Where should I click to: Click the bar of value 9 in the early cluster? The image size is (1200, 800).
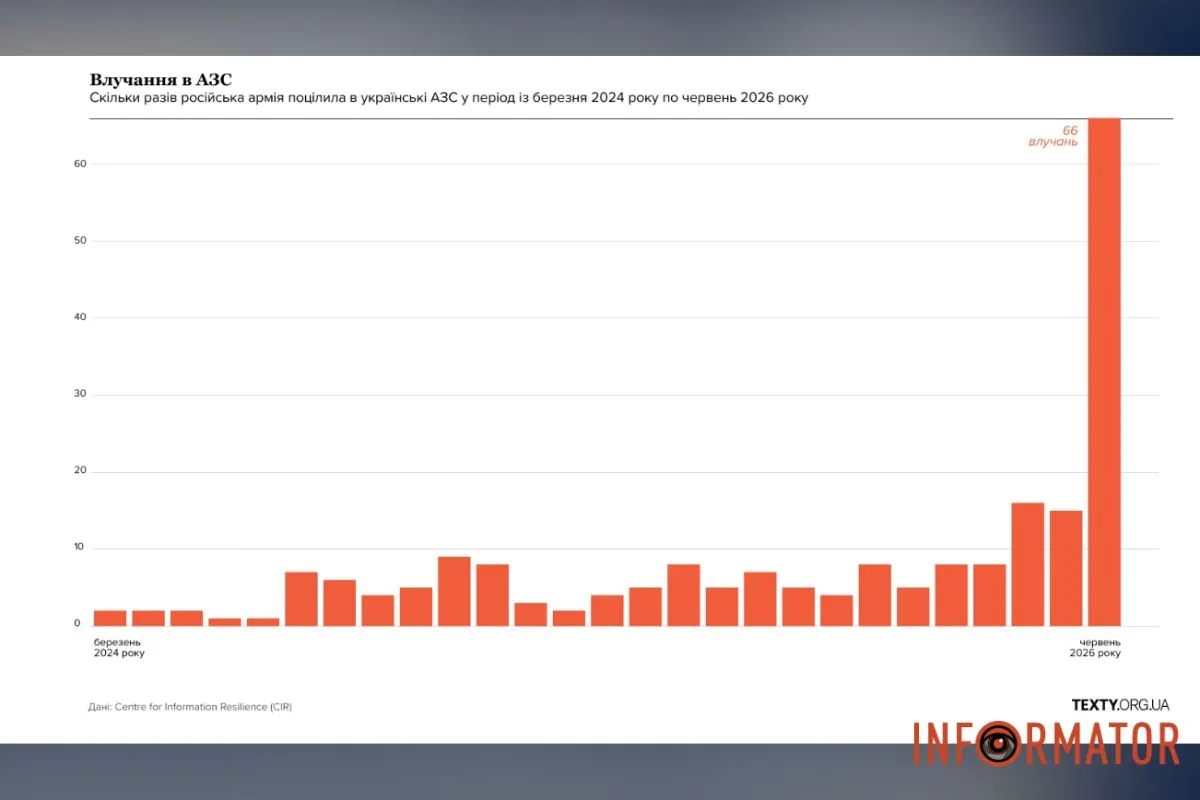(454, 591)
